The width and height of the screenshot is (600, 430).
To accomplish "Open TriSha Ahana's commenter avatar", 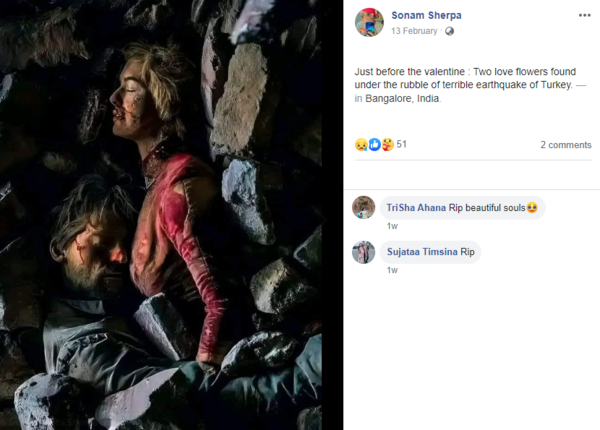I will click(364, 207).
